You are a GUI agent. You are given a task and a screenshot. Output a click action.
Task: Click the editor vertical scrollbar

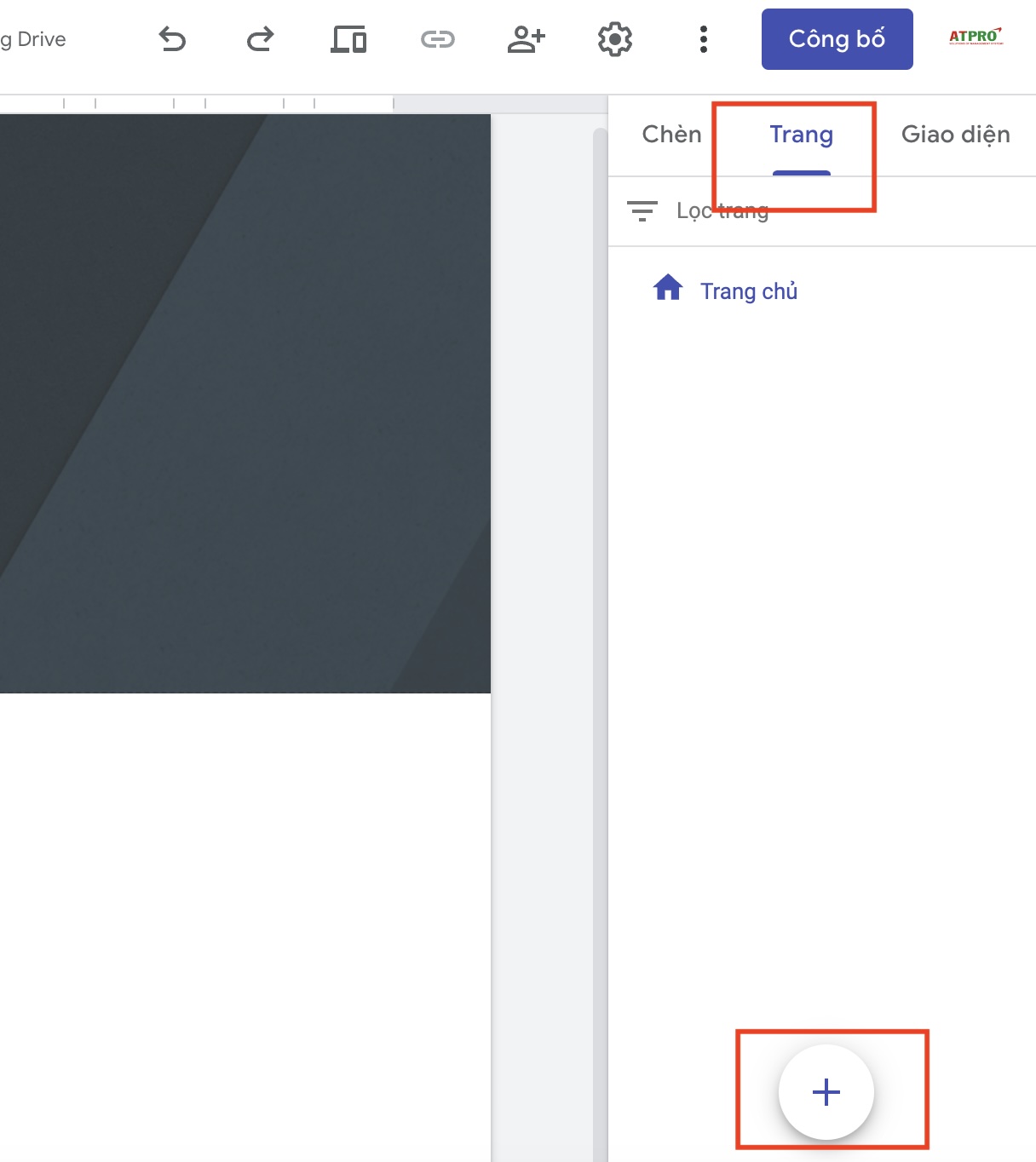coord(600,644)
